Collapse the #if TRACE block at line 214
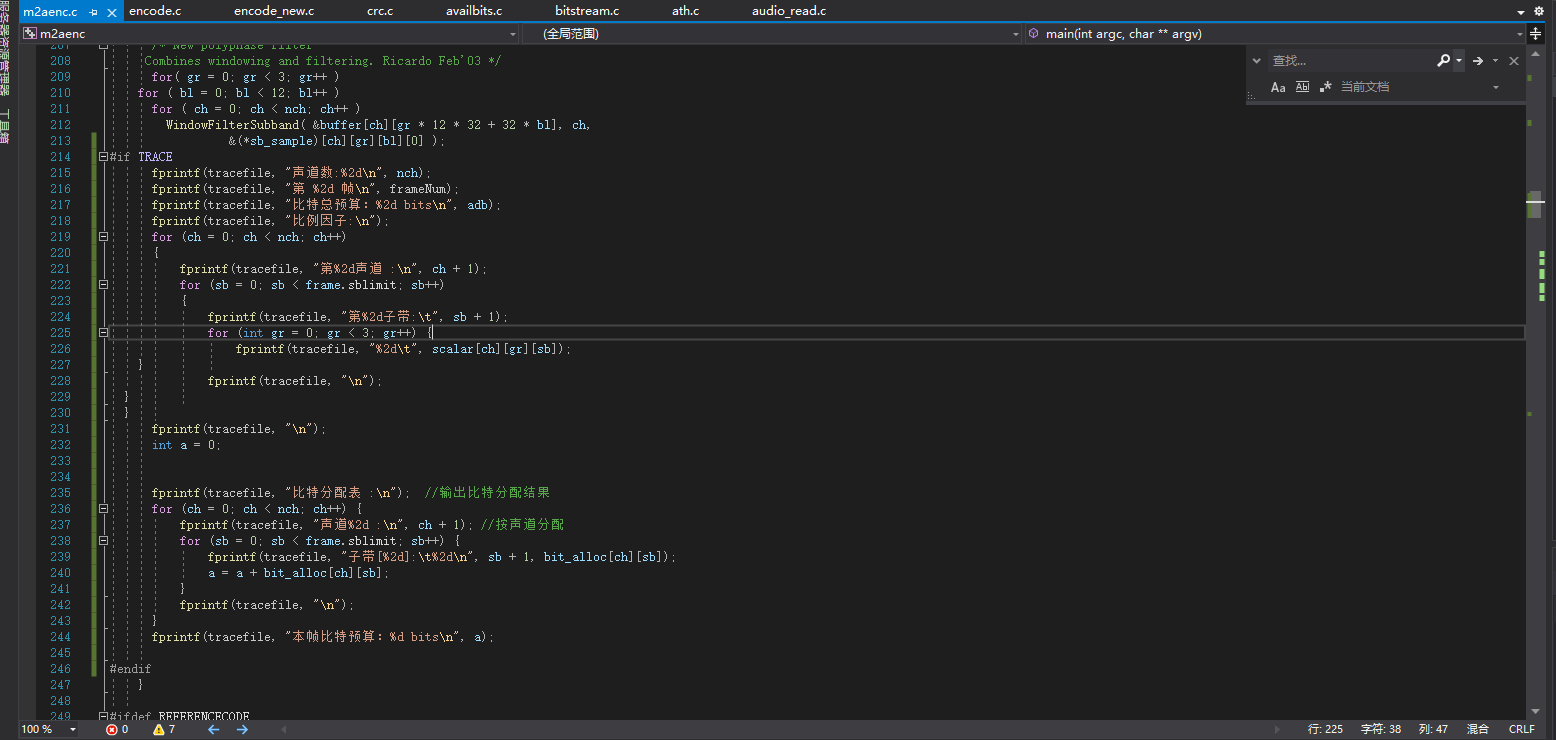This screenshot has height=740, width=1556. point(103,156)
